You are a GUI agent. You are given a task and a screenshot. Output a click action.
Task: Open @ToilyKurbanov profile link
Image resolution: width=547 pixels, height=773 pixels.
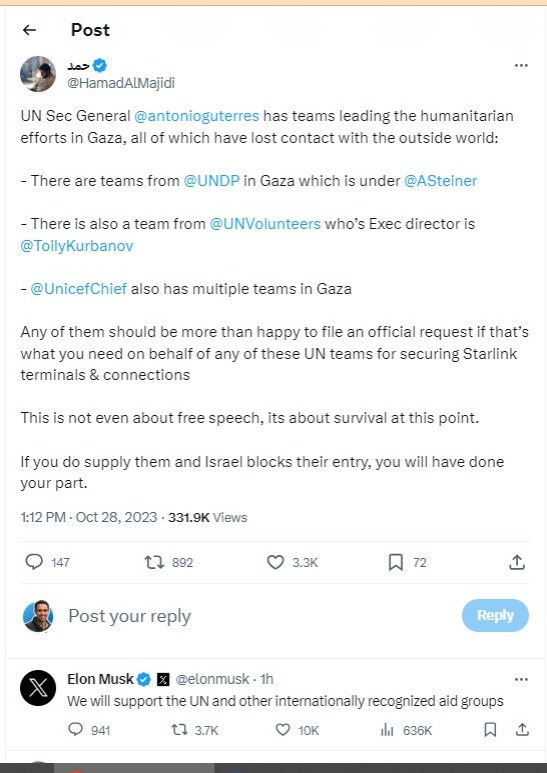coord(77,246)
